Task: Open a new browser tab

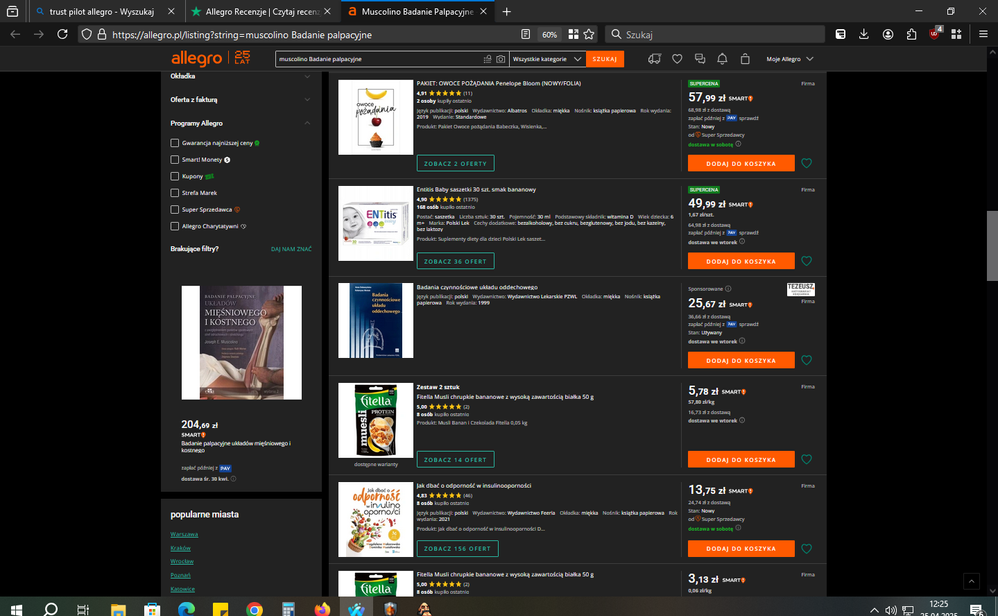Action: [x=507, y=11]
